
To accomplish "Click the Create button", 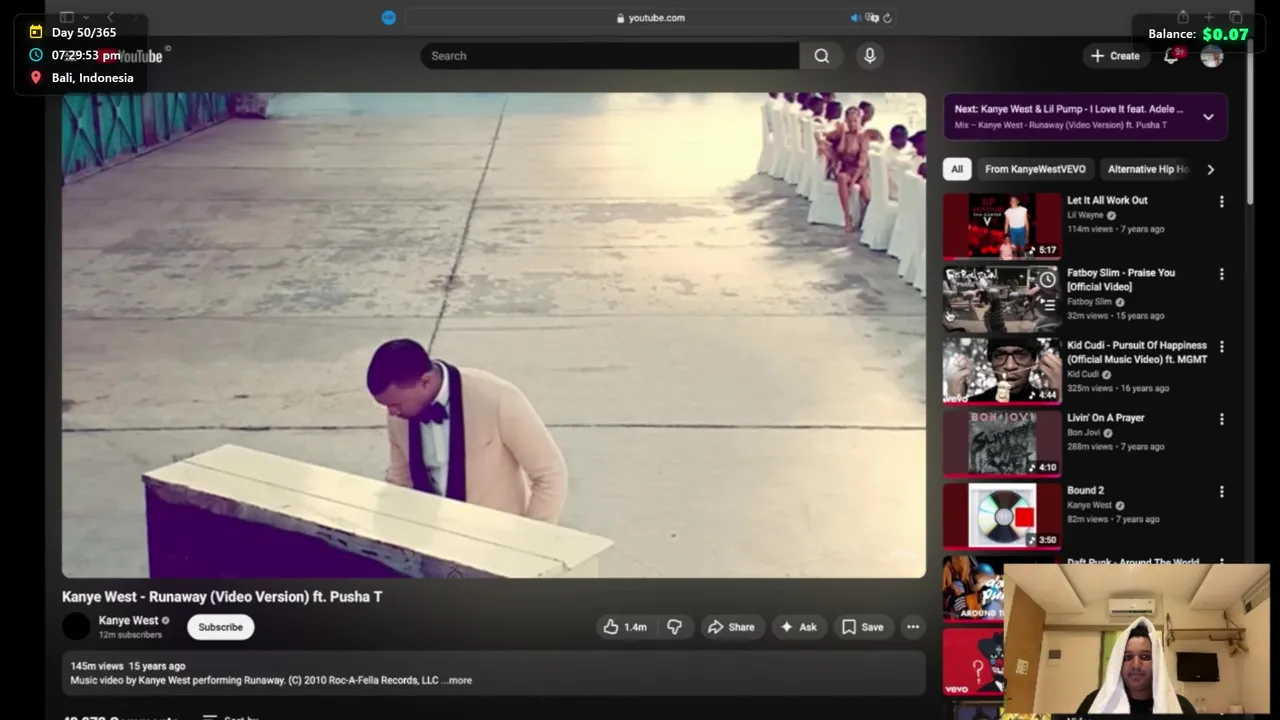I will pos(1115,56).
